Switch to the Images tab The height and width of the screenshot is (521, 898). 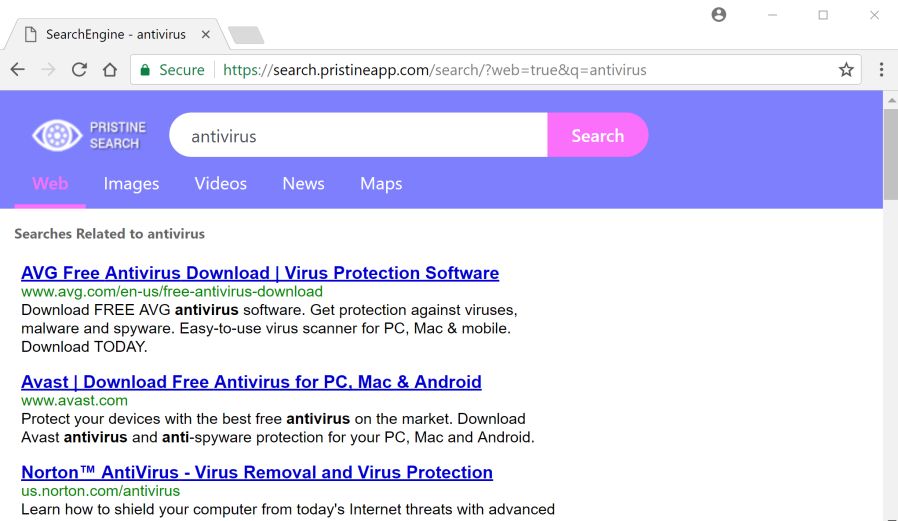tap(131, 184)
